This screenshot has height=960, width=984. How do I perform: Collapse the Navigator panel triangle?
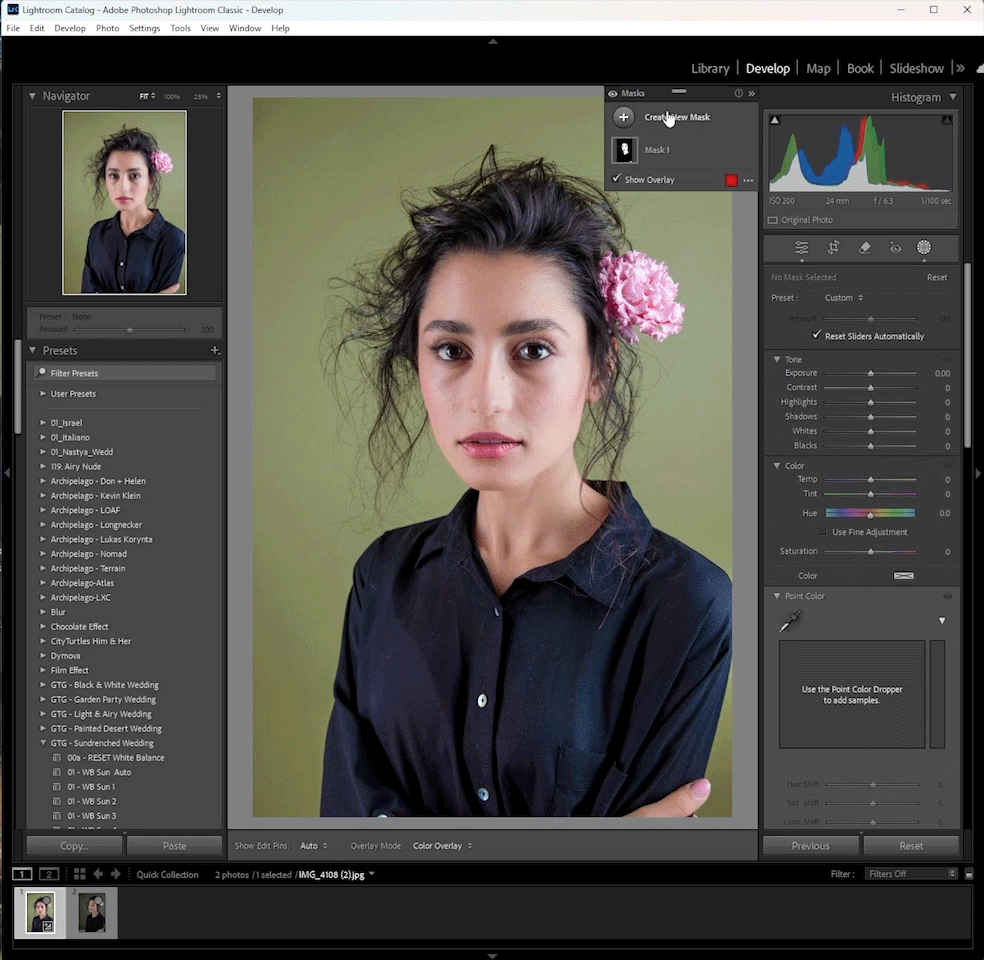(x=32, y=96)
